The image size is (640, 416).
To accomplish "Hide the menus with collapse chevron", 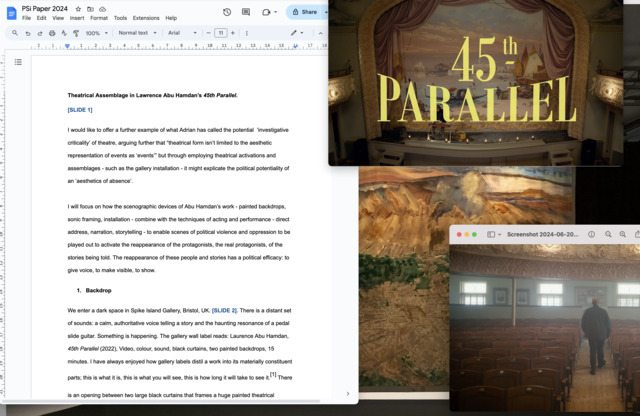I will pos(320,33).
